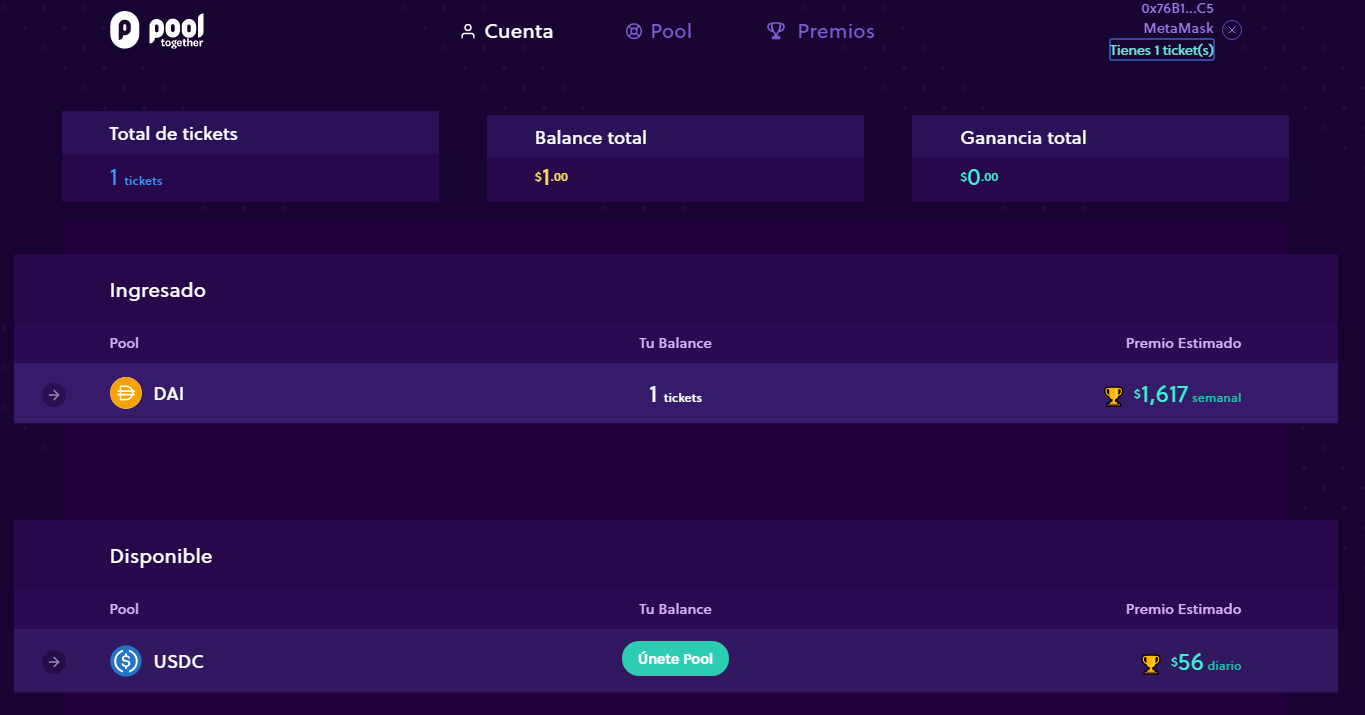Viewport: 1365px width, 715px height.
Task: Click the 'Ingresado' section heading
Action: pyautogui.click(x=158, y=291)
